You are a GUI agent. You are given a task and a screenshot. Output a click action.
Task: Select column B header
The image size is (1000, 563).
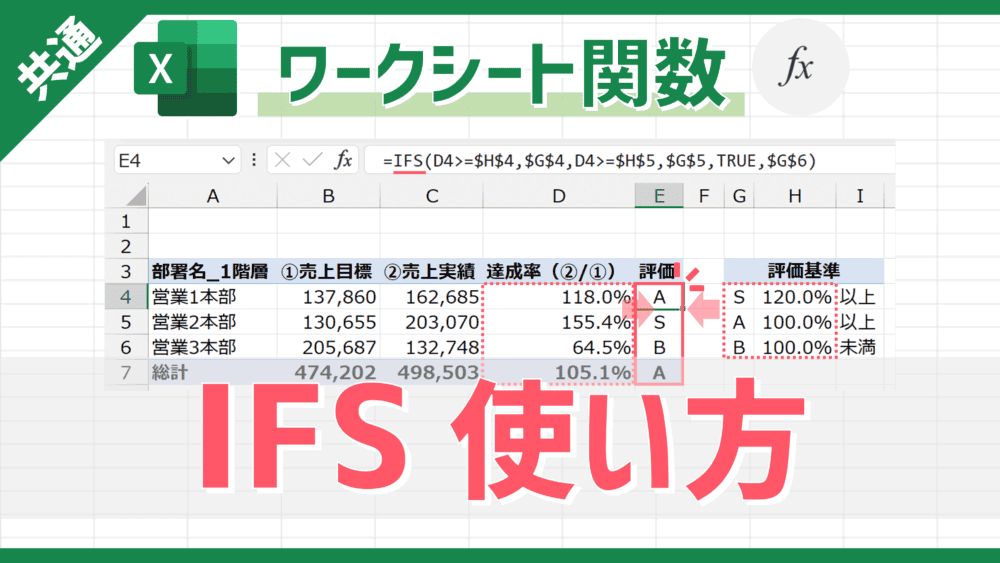point(328,196)
